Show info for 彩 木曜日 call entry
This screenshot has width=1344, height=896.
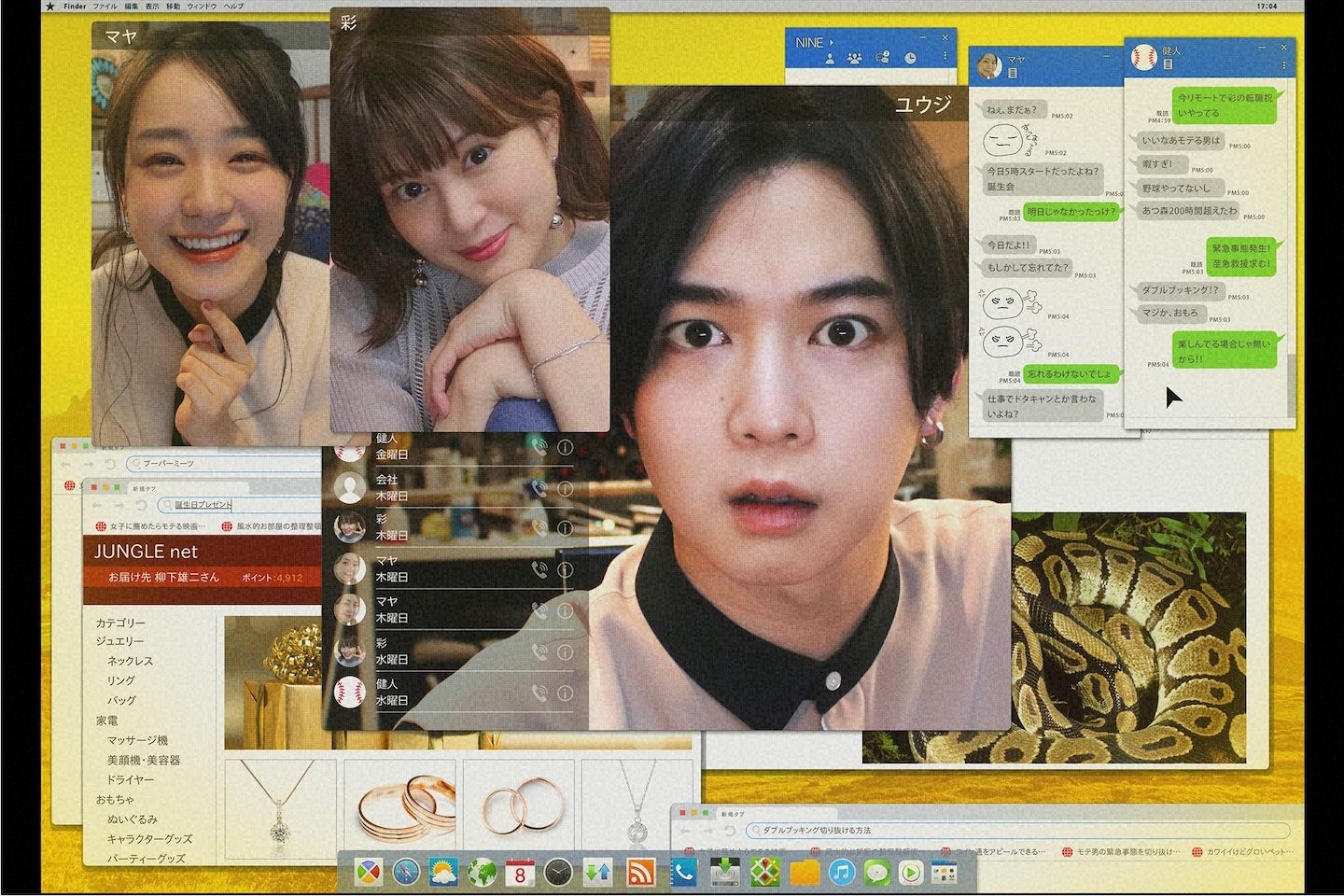click(x=565, y=528)
